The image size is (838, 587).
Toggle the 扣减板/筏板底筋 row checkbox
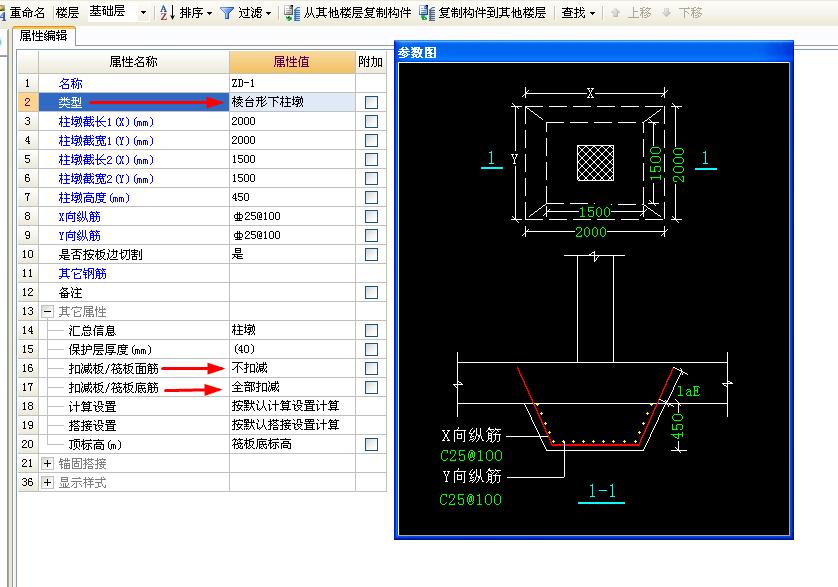[x=371, y=387]
